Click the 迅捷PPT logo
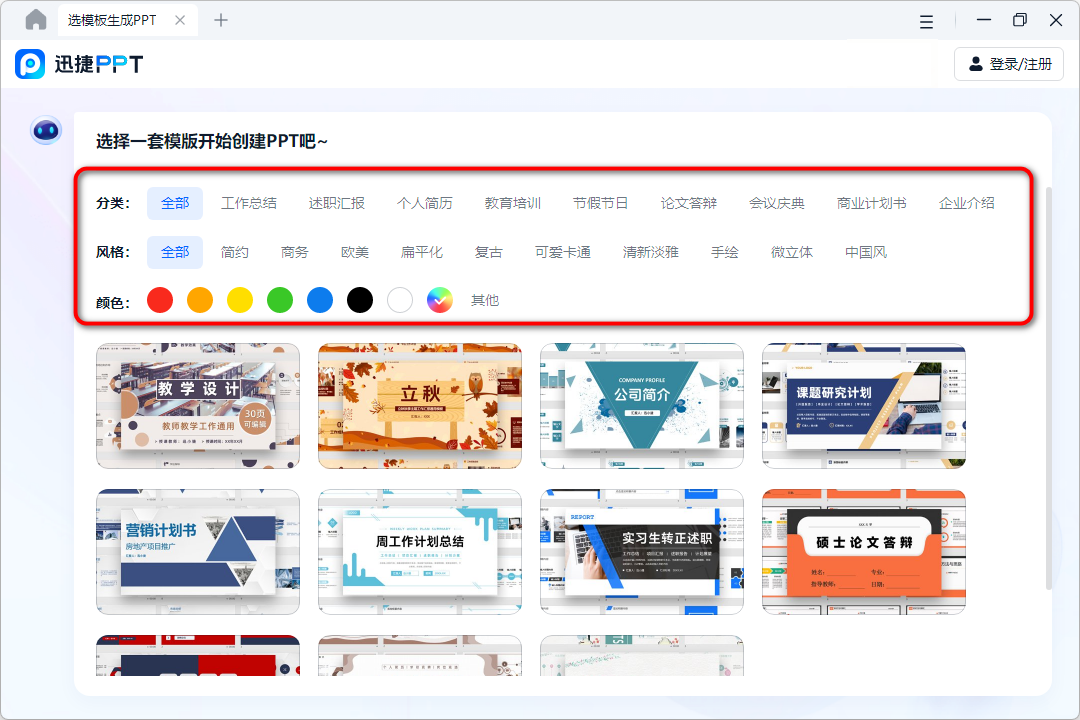The width and height of the screenshot is (1080, 720). [79, 64]
